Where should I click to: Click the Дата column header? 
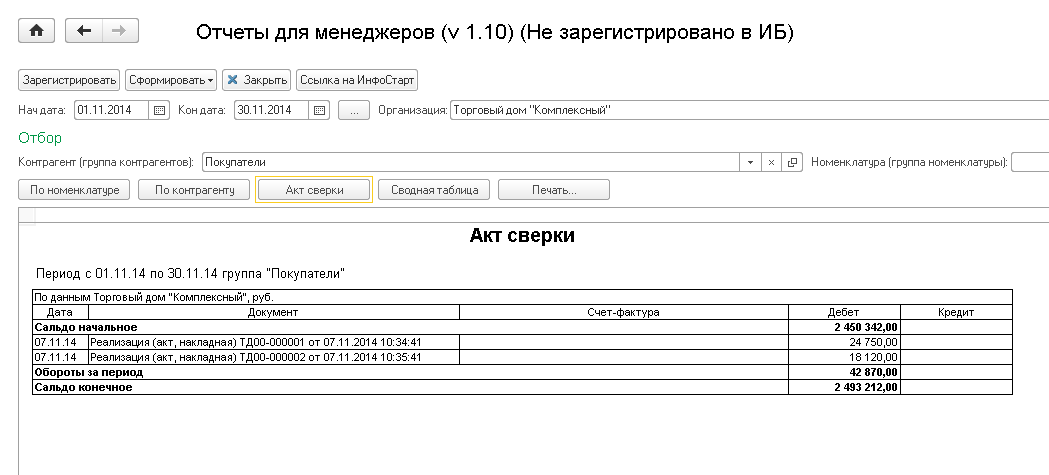pos(60,312)
